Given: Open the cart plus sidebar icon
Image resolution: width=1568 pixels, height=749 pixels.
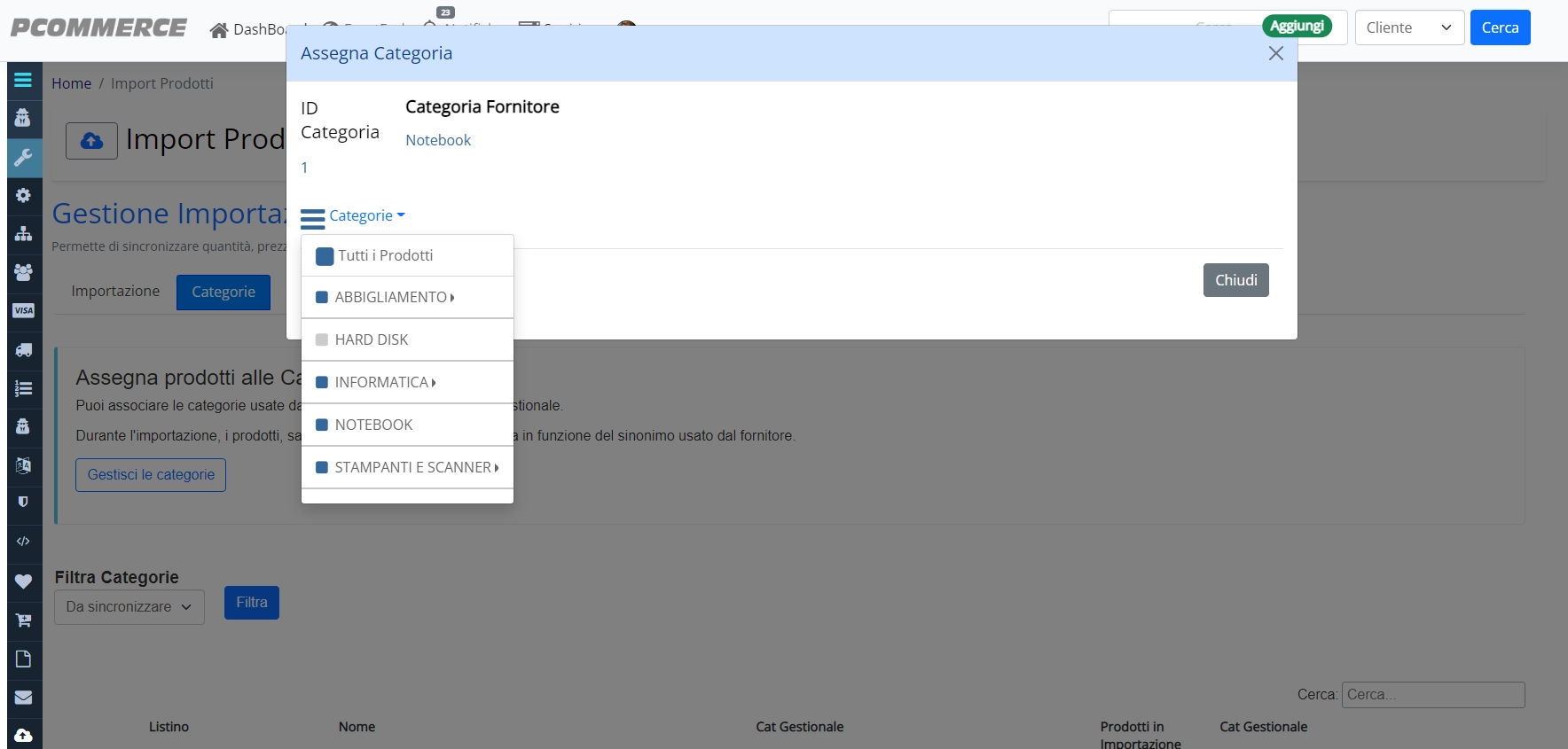Looking at the screenshot, I should pos(23,620).
